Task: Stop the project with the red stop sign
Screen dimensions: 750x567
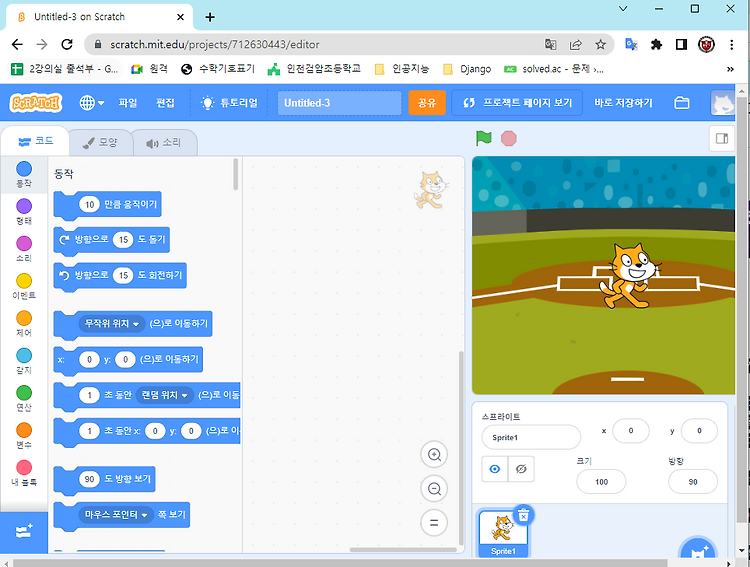Action: [508, 138]
